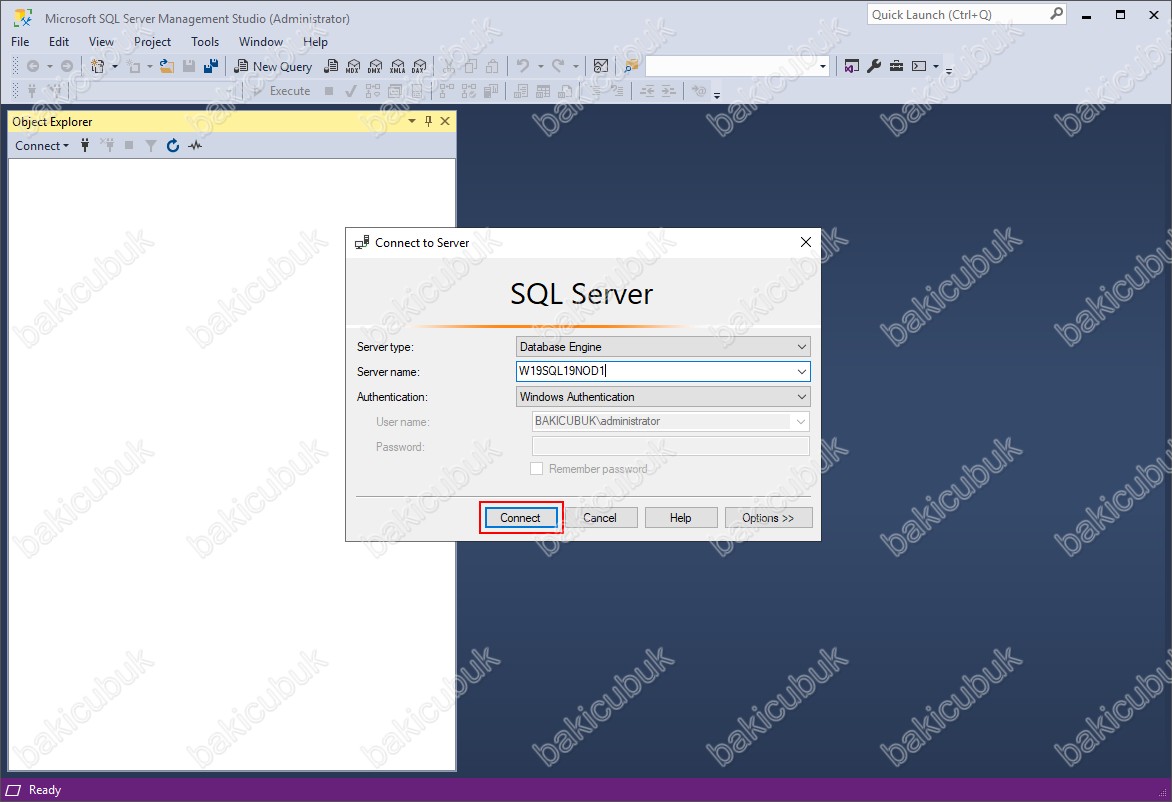1172x802 pixels.
Task: Open the Properties wrench icon
Action: pos(874,67)
